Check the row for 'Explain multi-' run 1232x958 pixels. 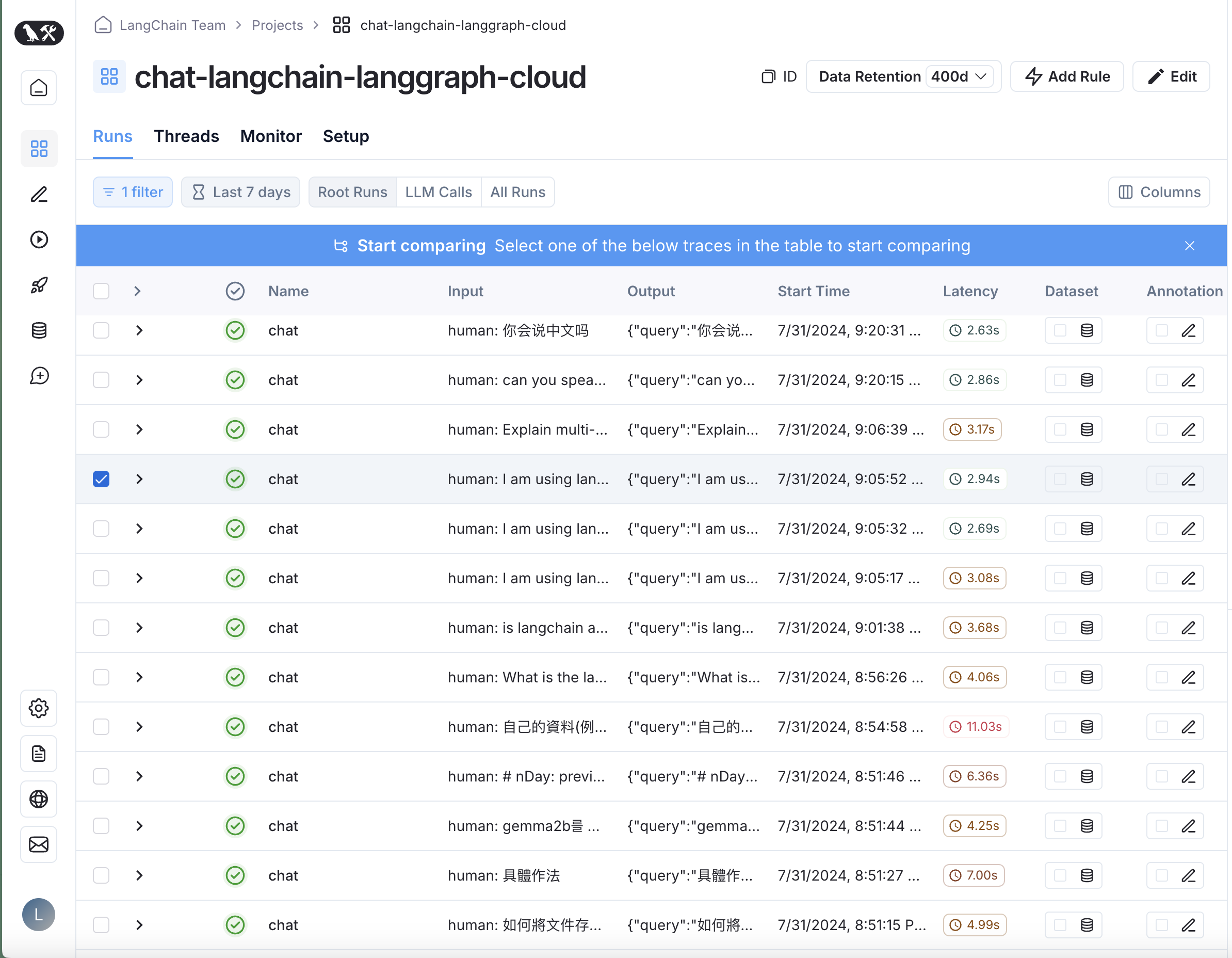[x=101, y=429]
